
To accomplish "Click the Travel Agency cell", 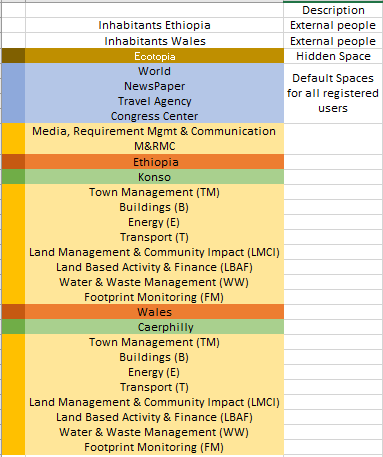I will point(154,101).
